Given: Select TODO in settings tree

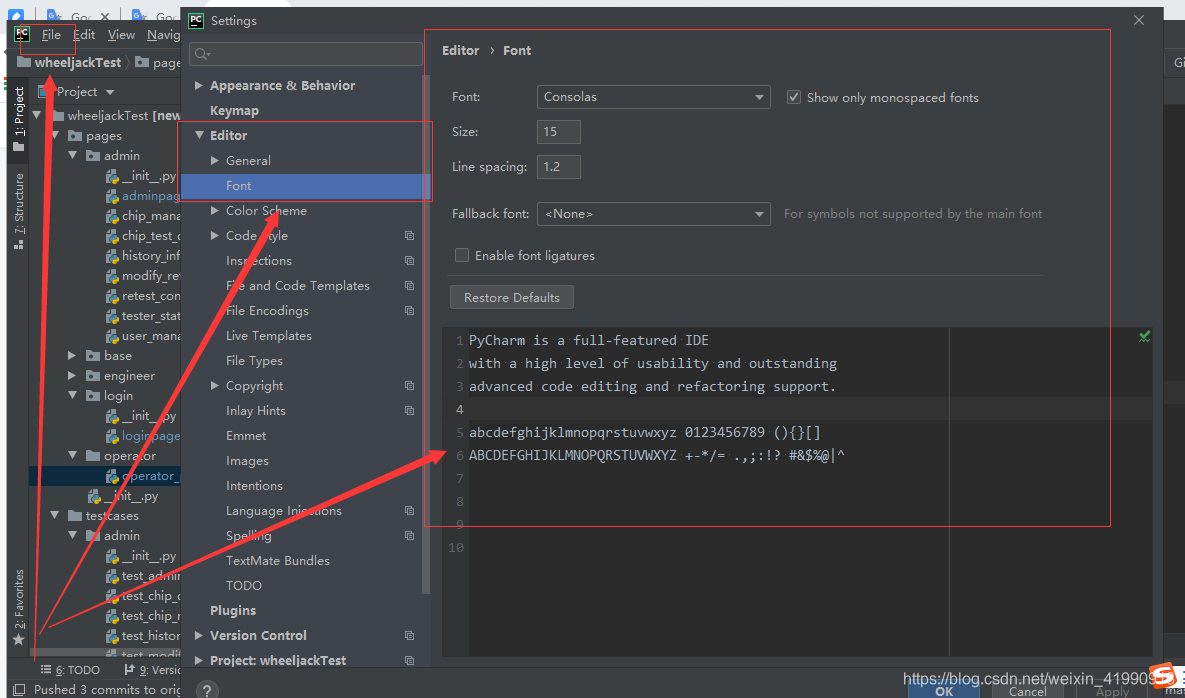Looking at the screenshot, I should coord(243,585).
